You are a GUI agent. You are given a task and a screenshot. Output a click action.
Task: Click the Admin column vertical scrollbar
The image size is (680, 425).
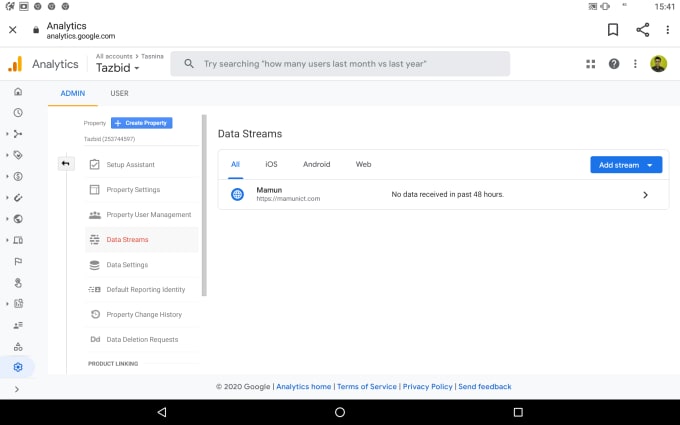[204, 205]
